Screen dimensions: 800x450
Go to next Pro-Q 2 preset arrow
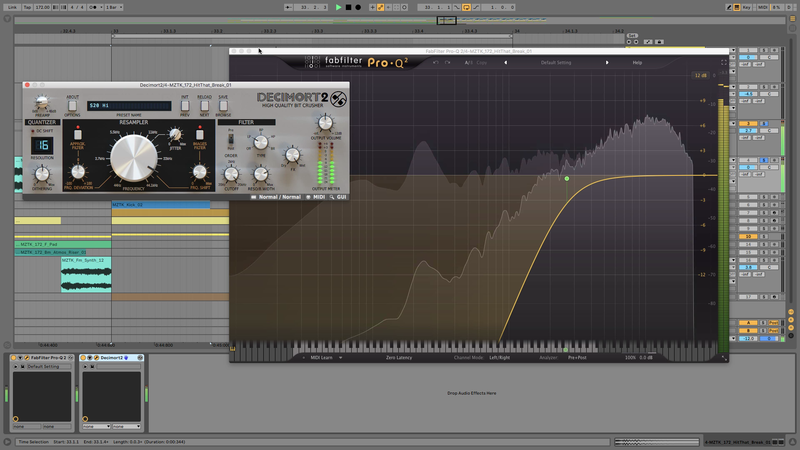(x=607, y=63)
